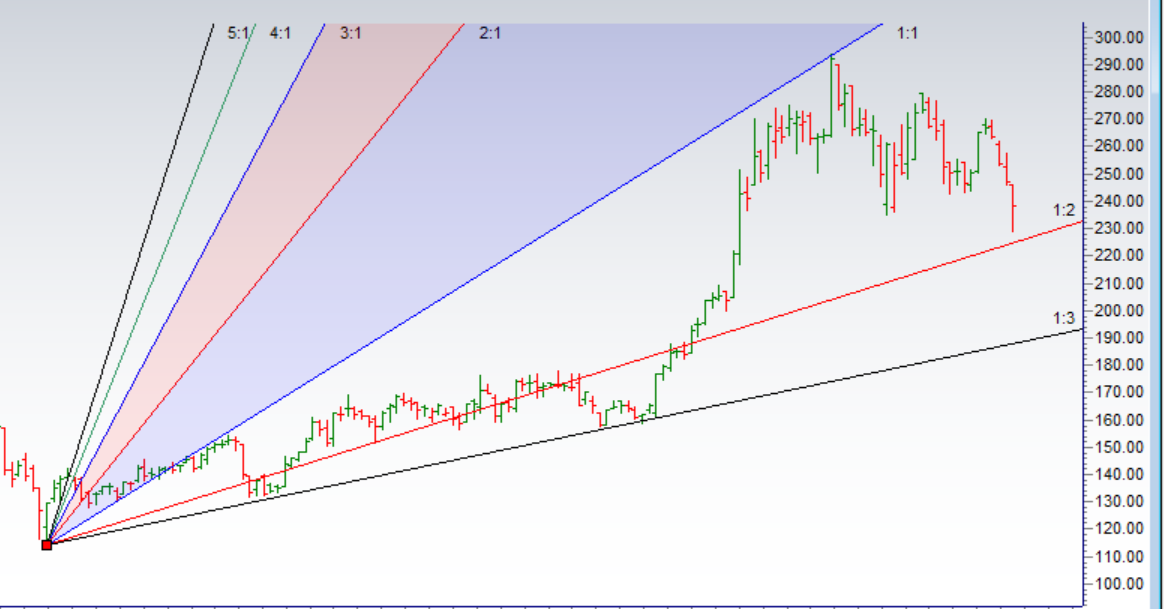
Task: Click the 2:1 angle label
Action: 490,33
